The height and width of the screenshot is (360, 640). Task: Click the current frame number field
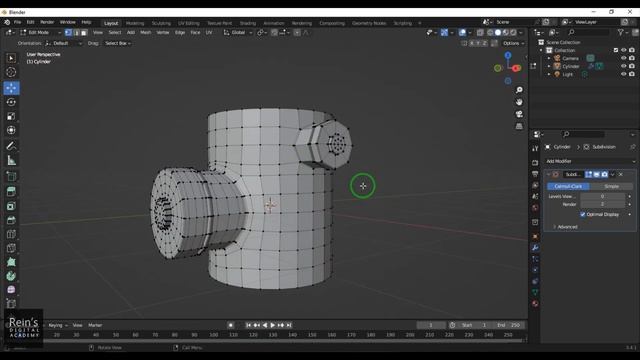tap(431, 325)
